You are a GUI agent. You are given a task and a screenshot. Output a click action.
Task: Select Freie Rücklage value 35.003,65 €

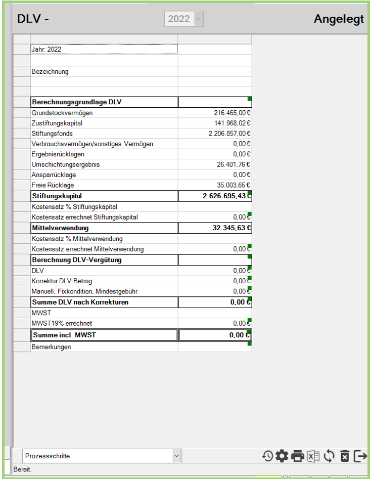(x=233, y=185)
